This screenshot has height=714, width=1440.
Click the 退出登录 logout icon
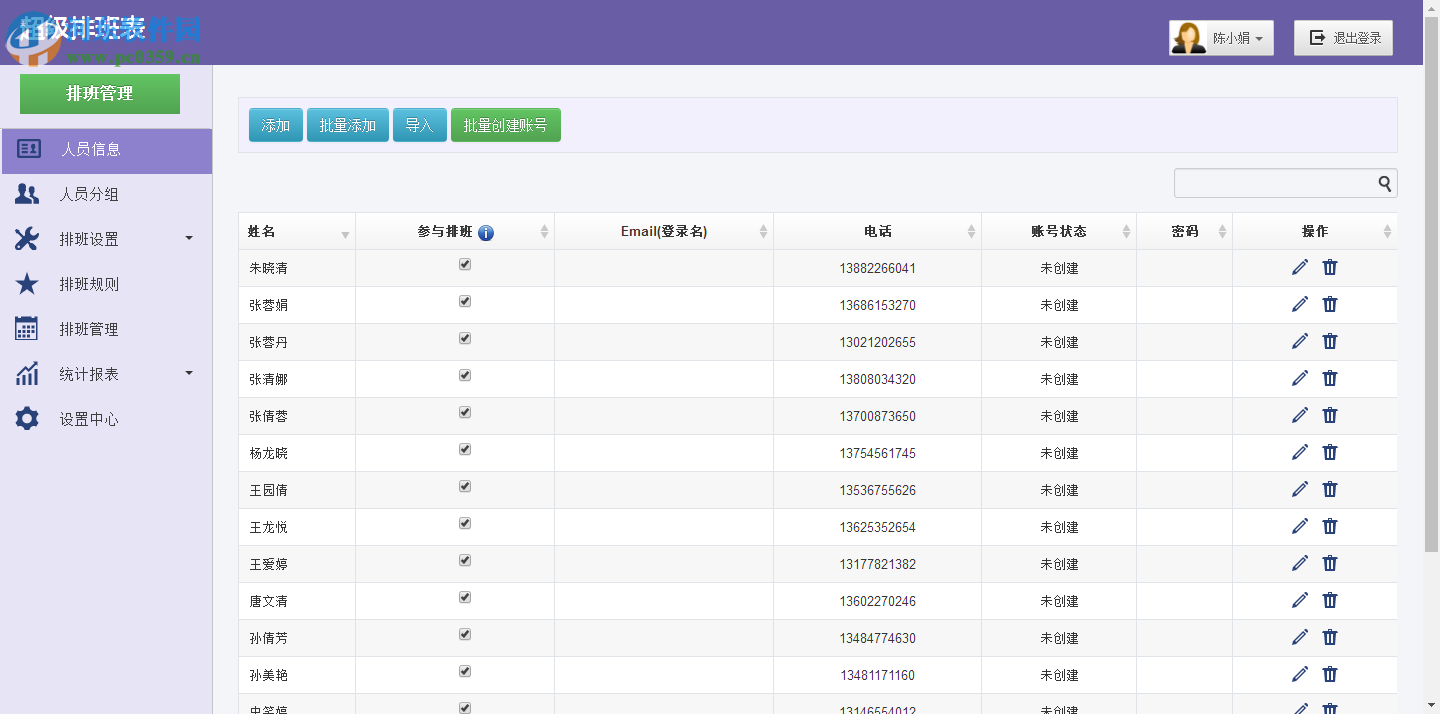click(x=1315, y=37)
